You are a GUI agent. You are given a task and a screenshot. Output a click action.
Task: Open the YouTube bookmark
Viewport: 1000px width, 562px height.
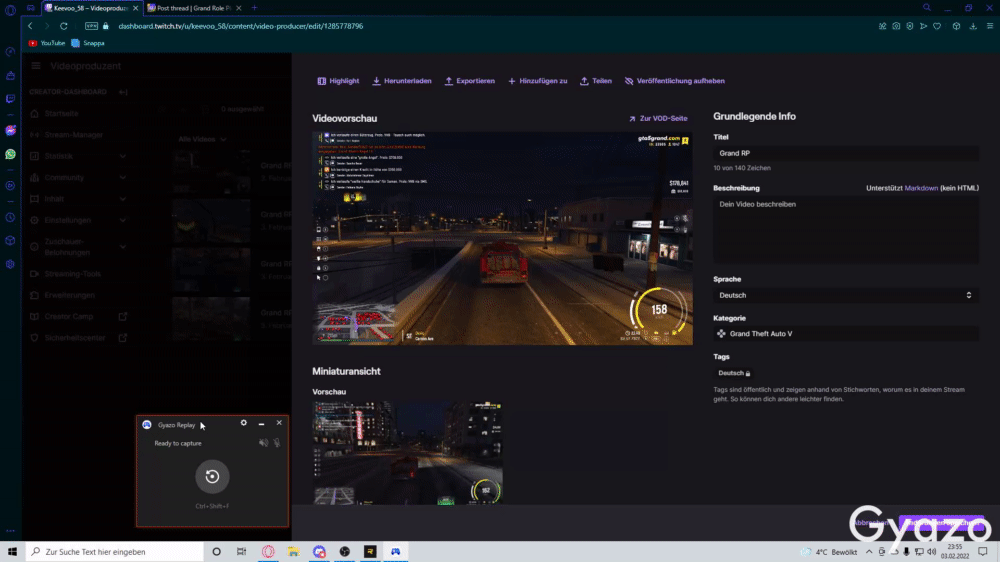[x=47, y=43]
